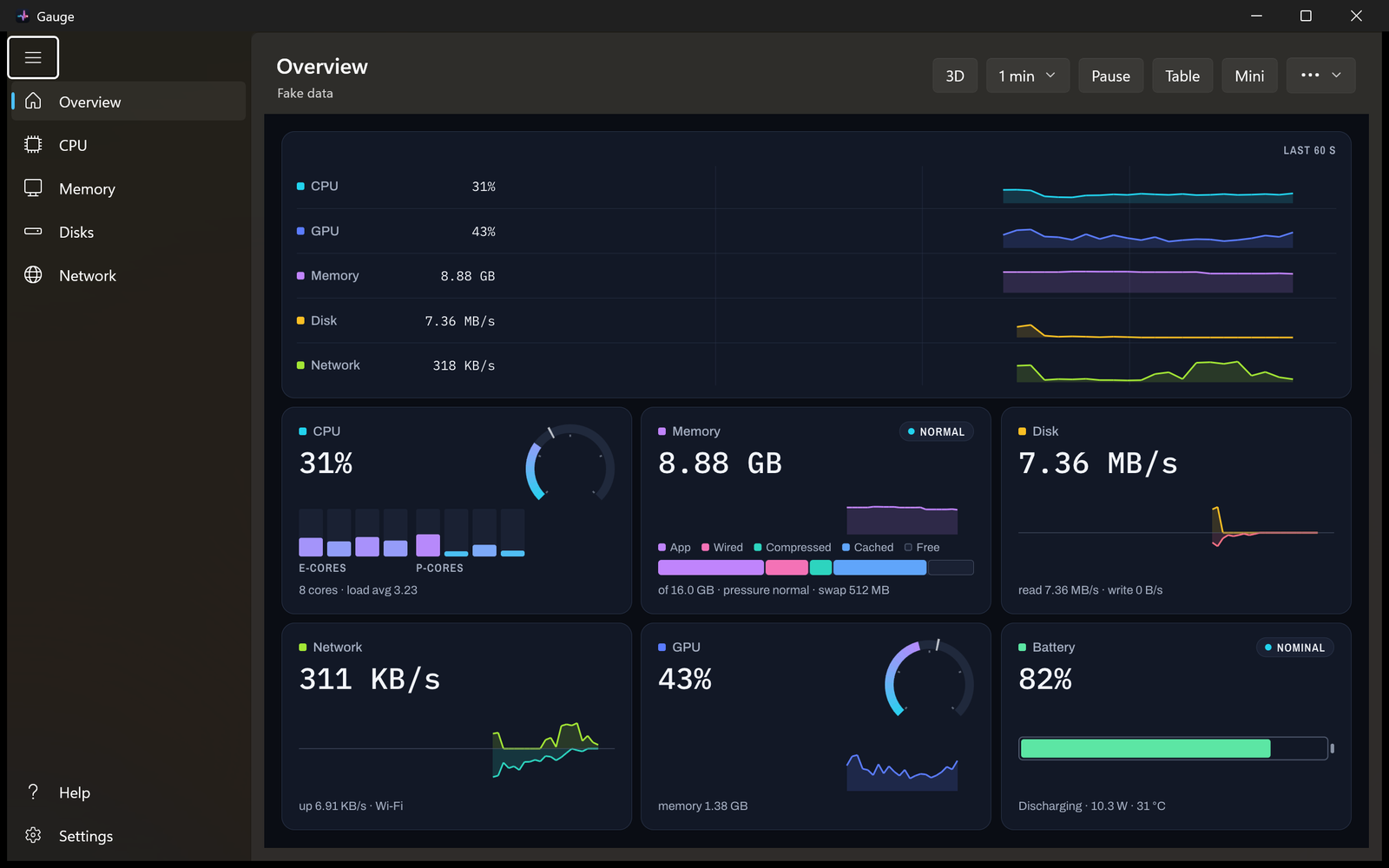Pause the live monitoring
1389x868 pixels.
1111,76
